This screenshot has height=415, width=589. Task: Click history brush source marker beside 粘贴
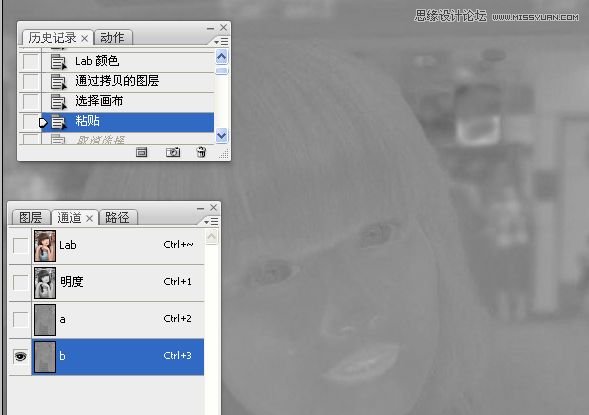click(43, 122)
